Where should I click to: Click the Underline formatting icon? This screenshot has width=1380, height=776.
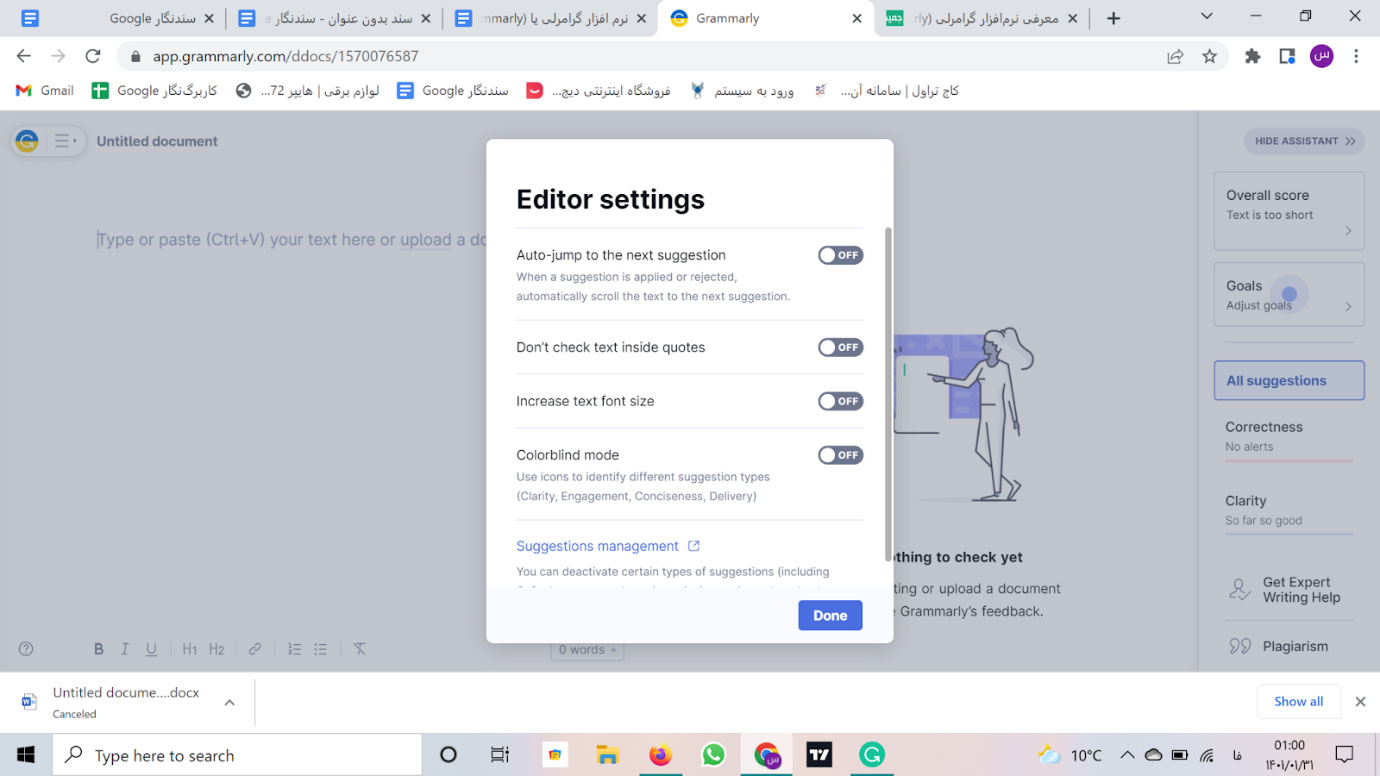coord(151,649)
